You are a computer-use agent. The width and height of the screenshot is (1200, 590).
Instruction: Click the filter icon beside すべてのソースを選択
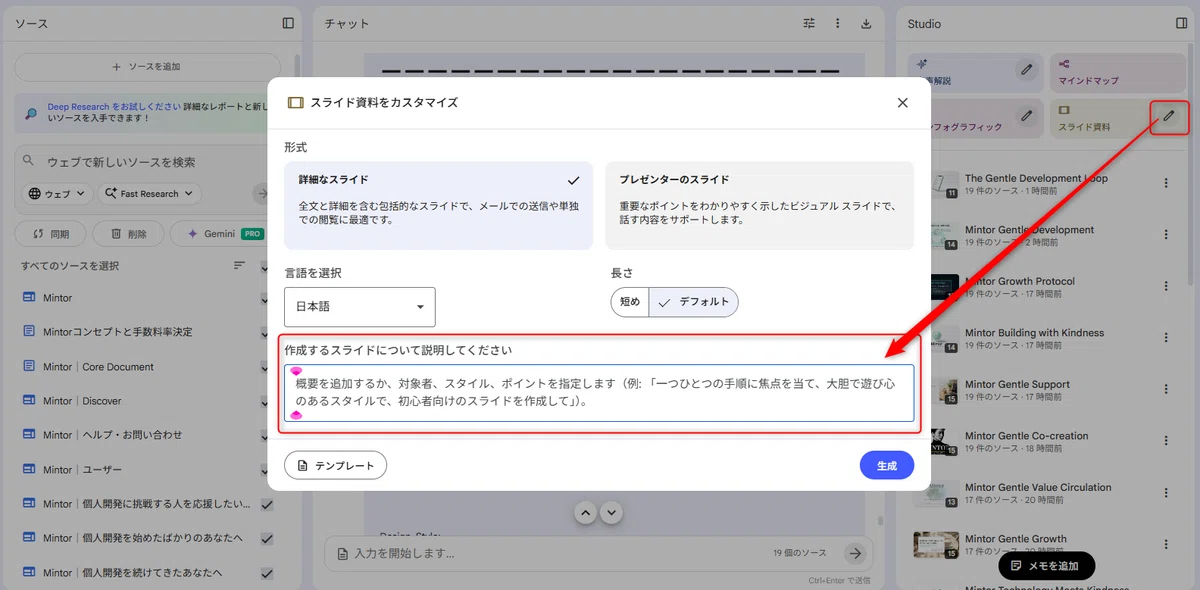[239, 265]
